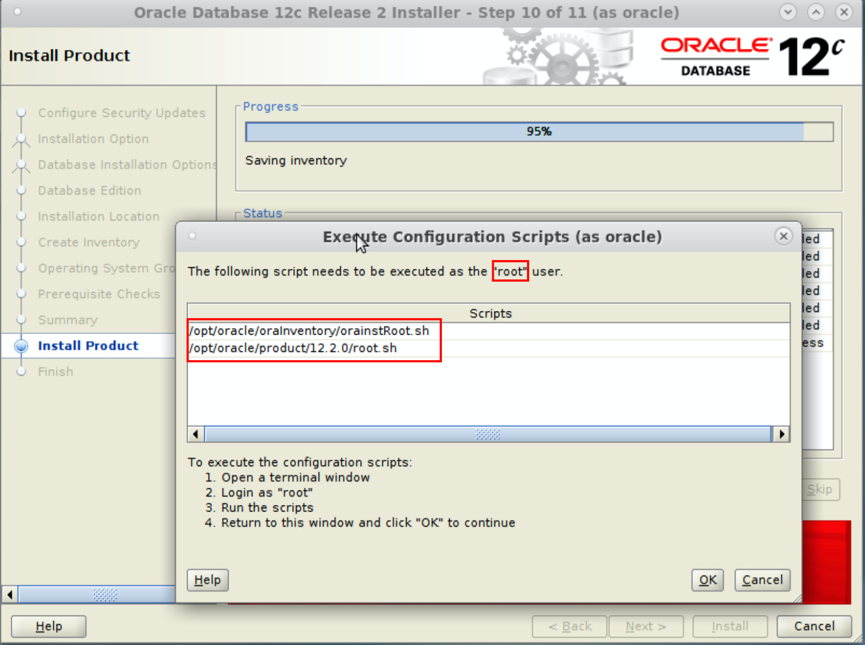Click the Oracle Database 12c logo
Viewport: 865px width, 645px height.
pos(752,56)
